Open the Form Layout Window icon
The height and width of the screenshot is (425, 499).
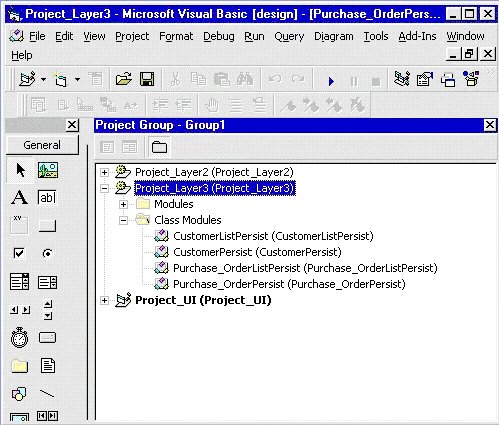click(448, 80)
